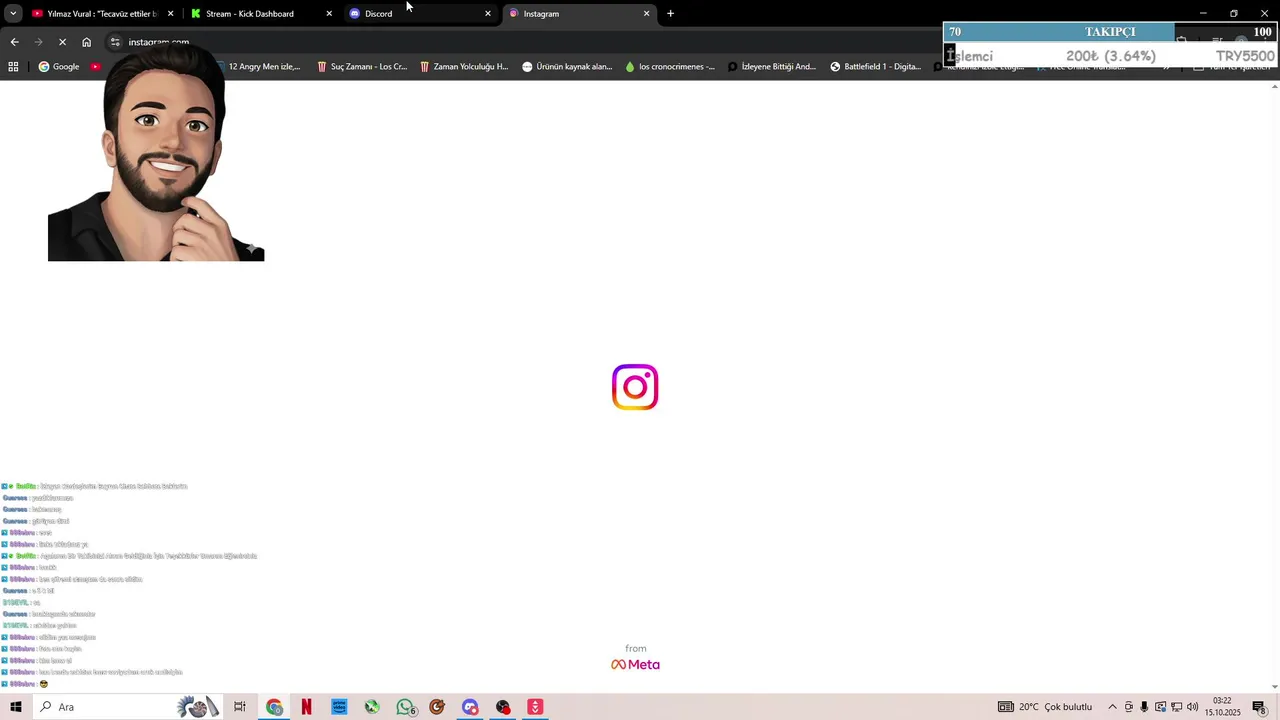Viewport: 1280px width, 720px height.
Task: Open the notification center
Action: tap(1260, 707)
